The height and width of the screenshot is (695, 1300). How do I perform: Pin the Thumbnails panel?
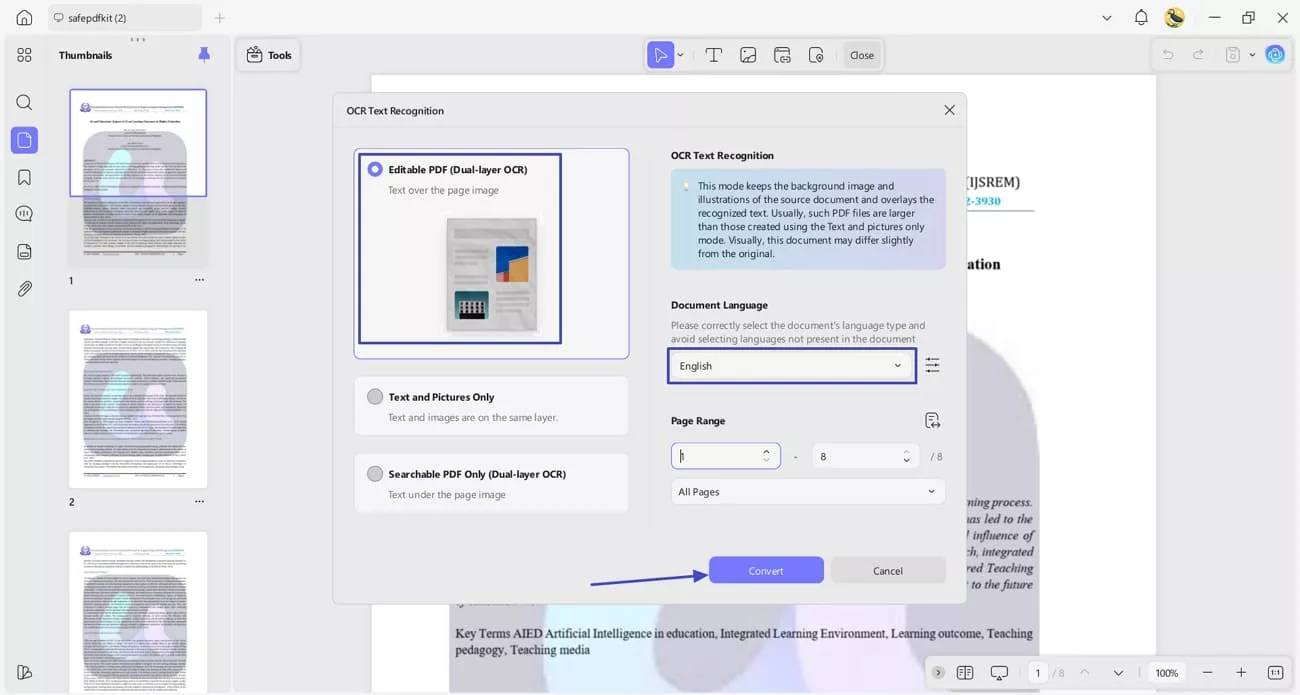204,55
